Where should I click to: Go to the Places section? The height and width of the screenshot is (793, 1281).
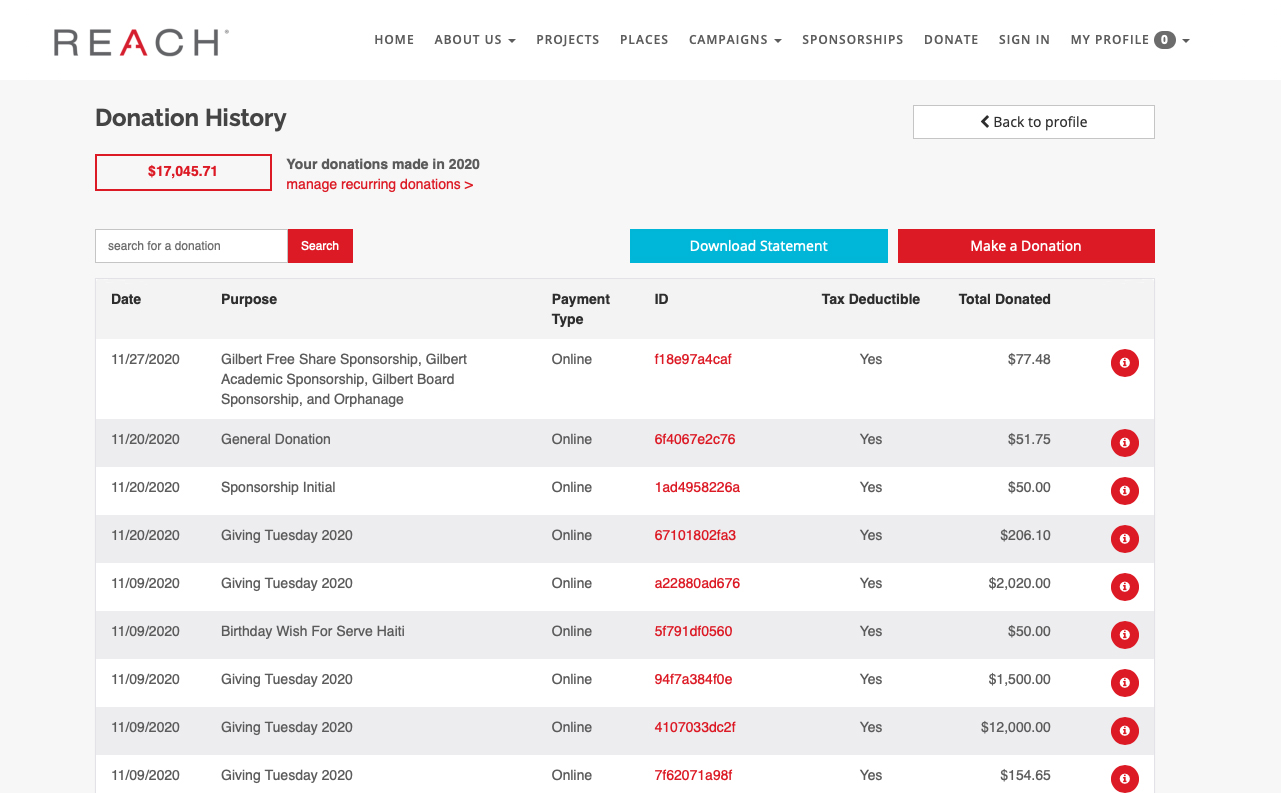pos(644,40)
